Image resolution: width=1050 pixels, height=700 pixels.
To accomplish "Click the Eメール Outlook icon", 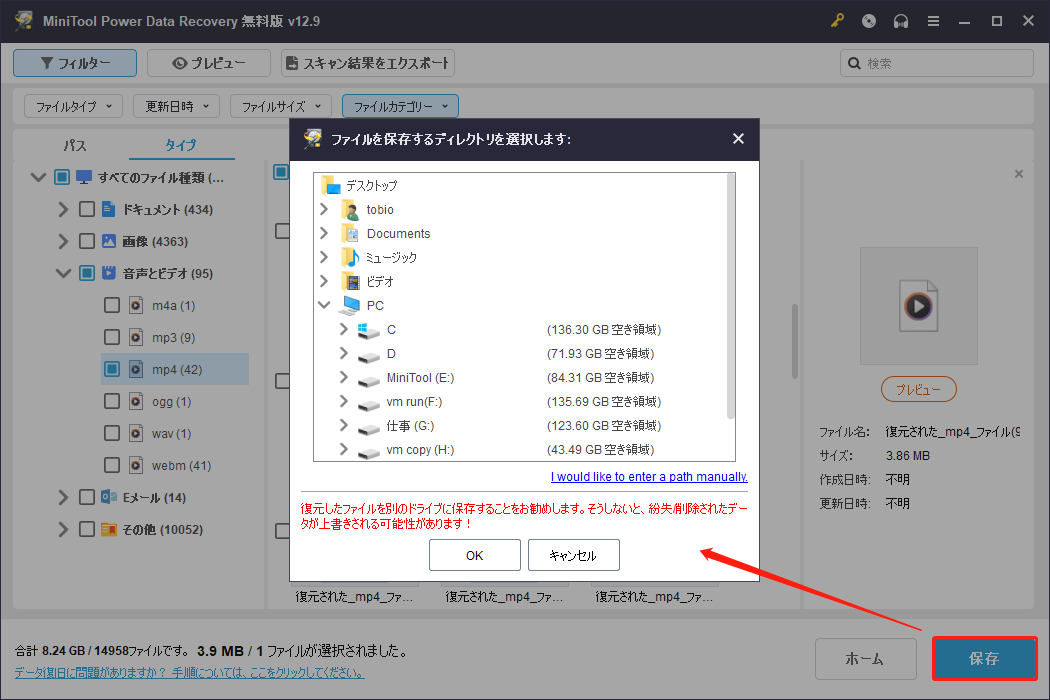I will pyautogui.click(x=108, y=497).
